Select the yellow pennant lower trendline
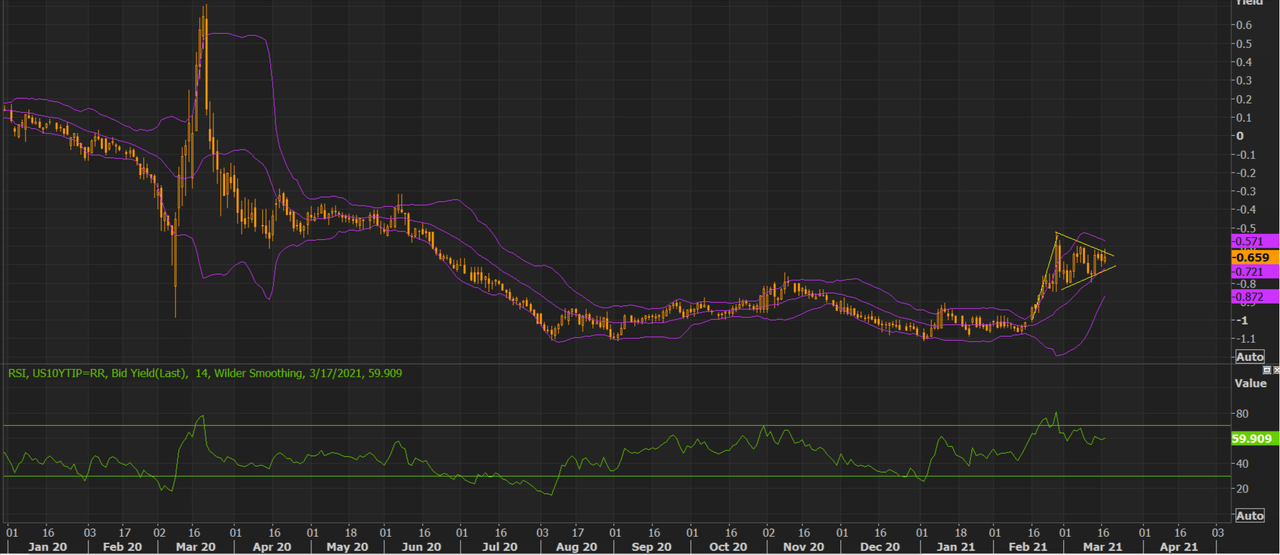 pyautogui.click(x=1088, y=278)
